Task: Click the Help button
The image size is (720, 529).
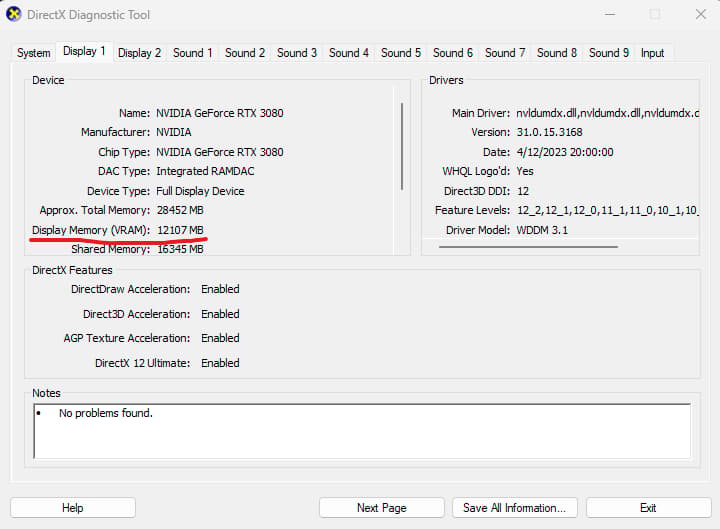Action: (73, 508)
